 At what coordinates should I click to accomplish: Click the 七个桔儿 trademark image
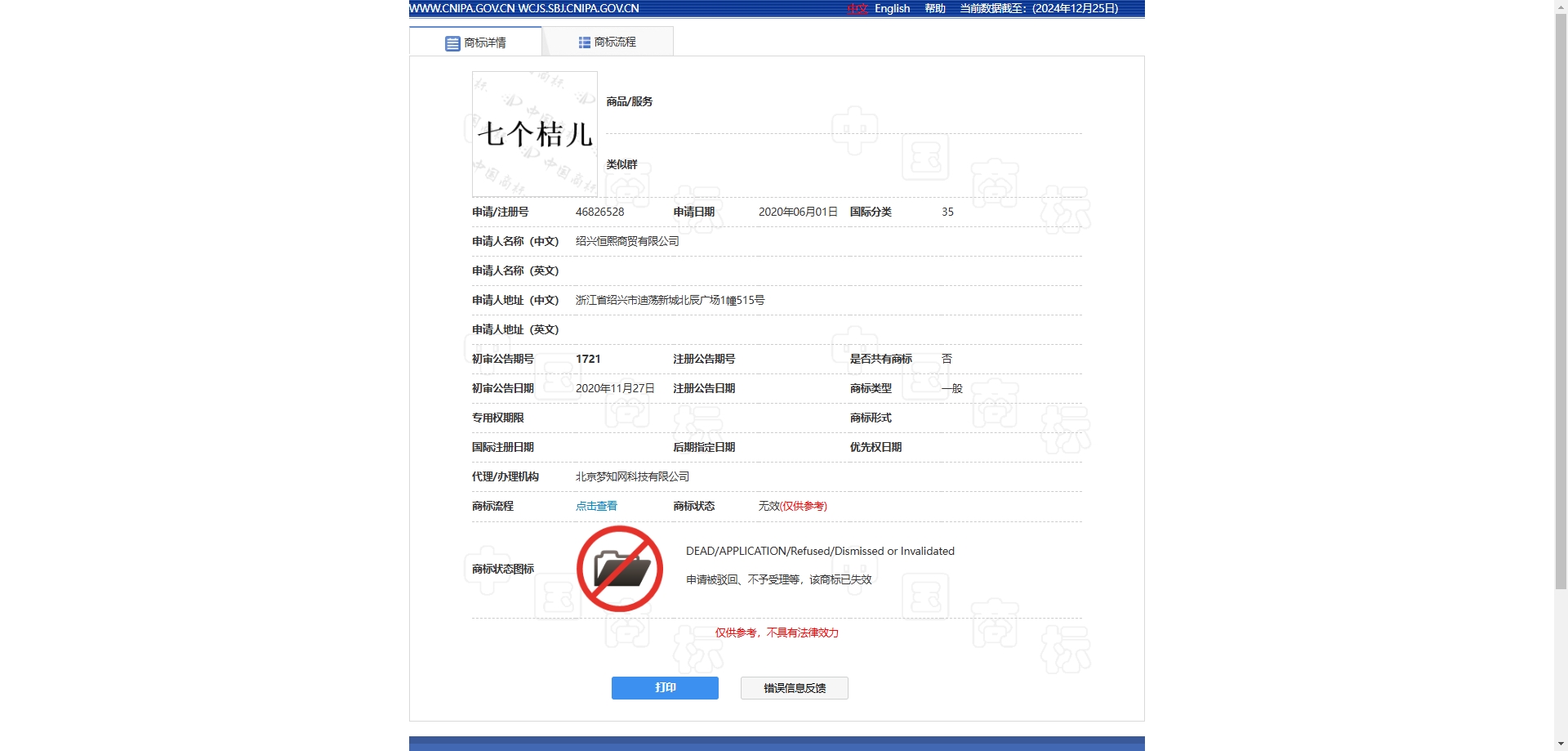(534, 134)
